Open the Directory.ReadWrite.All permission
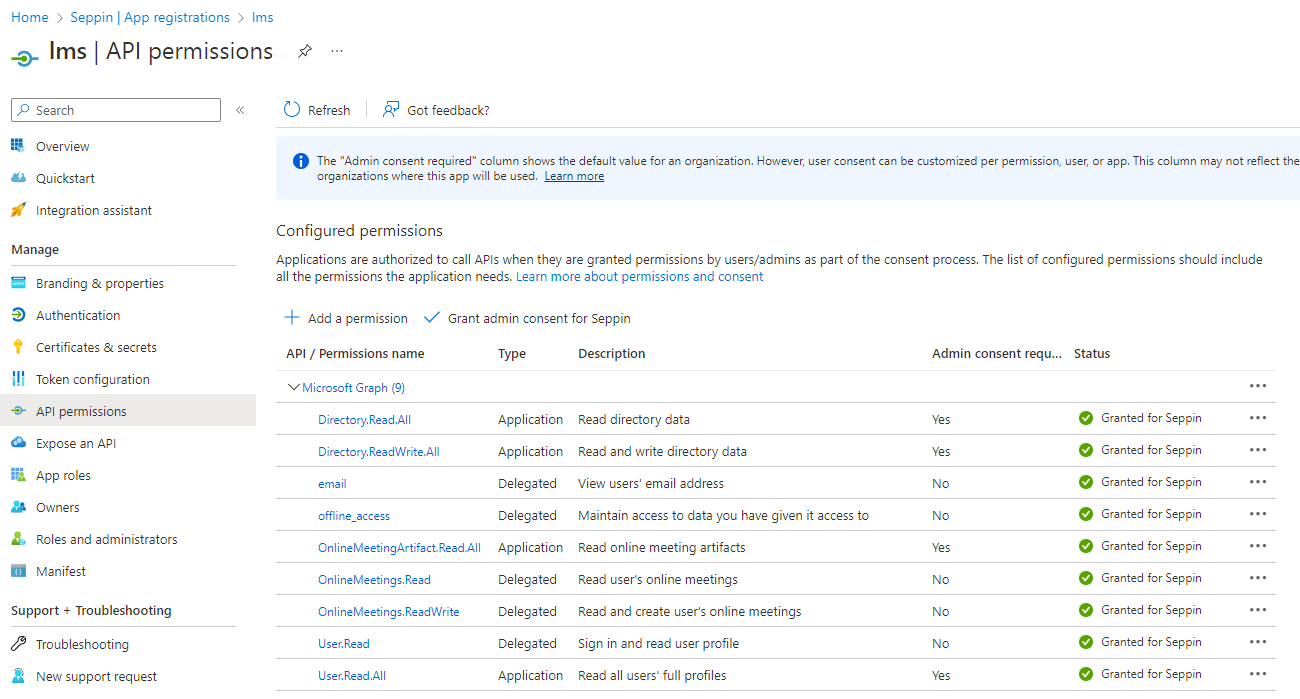Screen dimensions: 1300x699 click(x=379, y=451)
